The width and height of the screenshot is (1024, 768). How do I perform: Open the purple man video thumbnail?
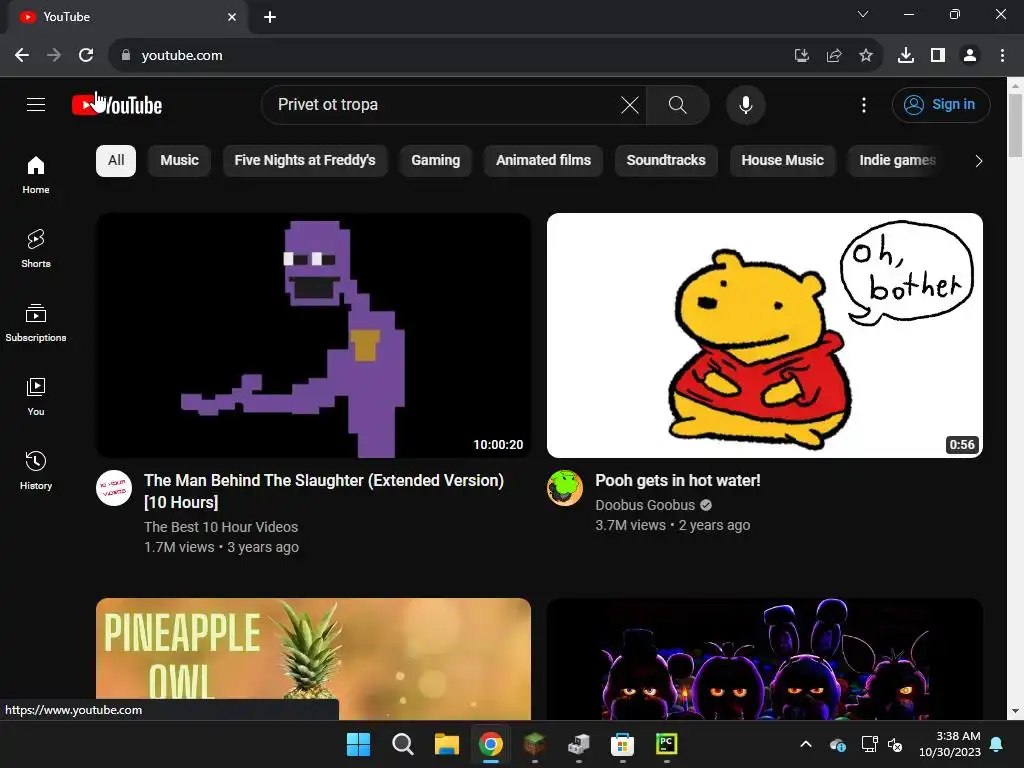[313, 335]
